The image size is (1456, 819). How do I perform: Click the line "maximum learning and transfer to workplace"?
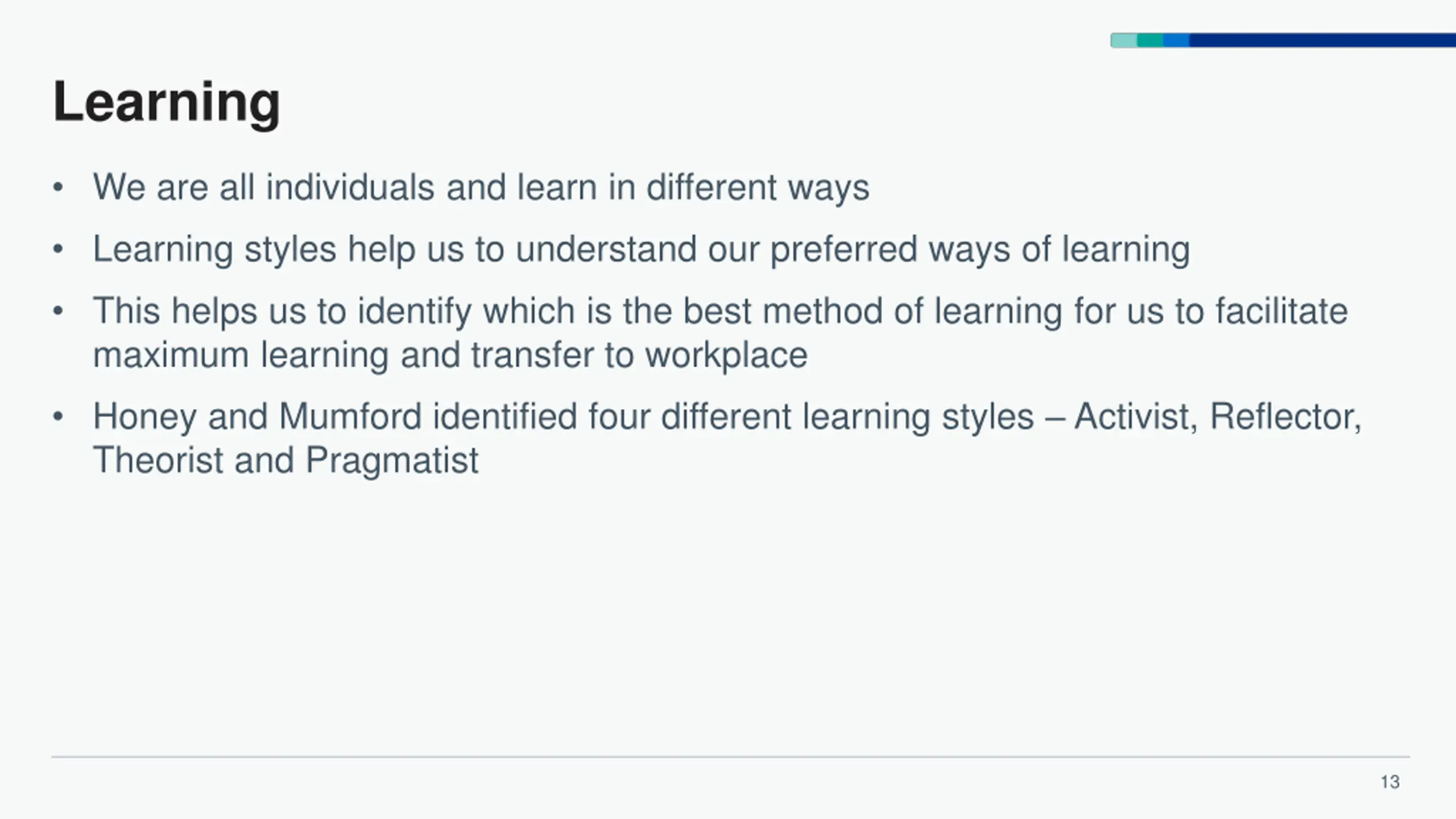pos(450,356)
